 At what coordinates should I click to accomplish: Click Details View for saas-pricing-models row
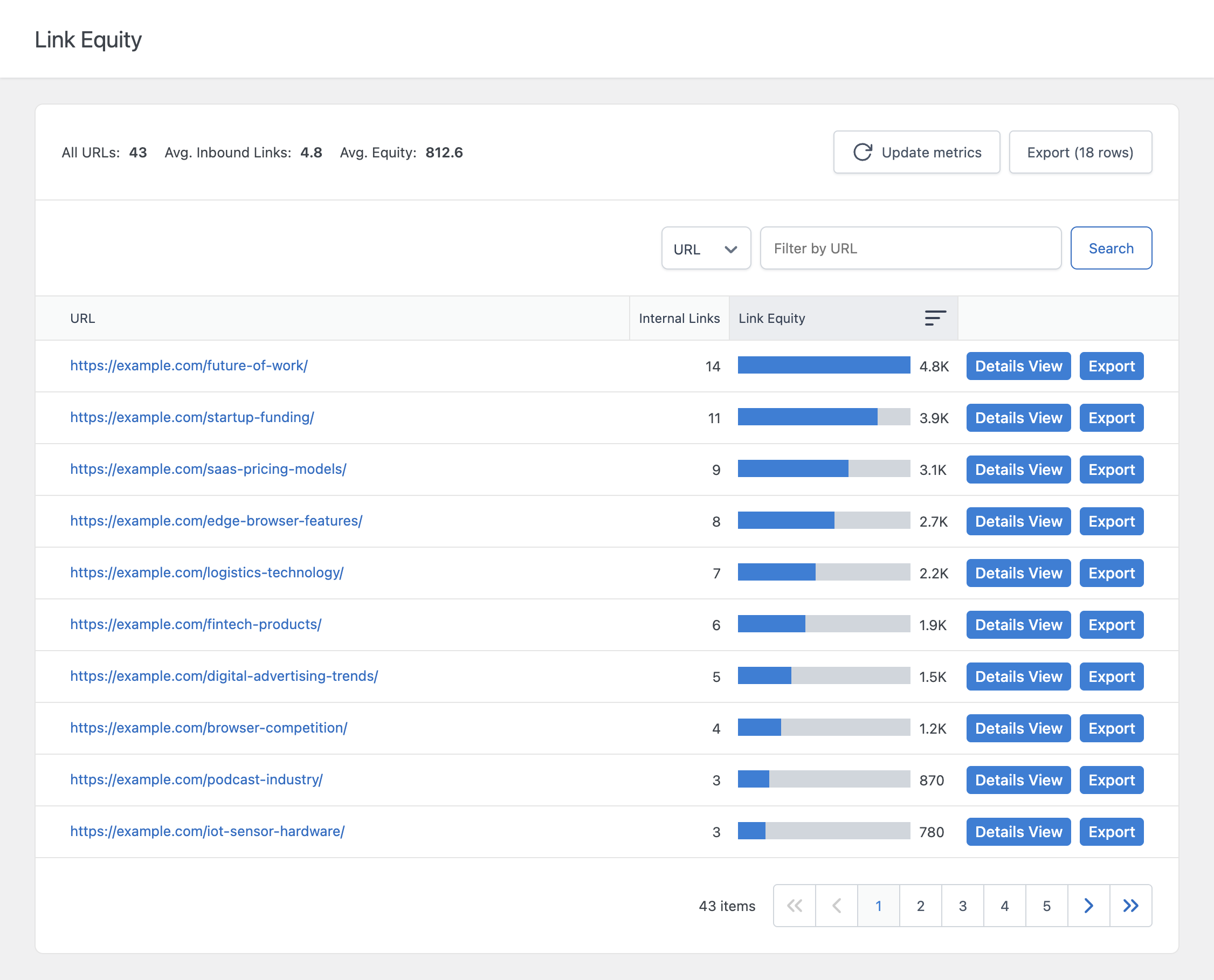(1018, 470)
